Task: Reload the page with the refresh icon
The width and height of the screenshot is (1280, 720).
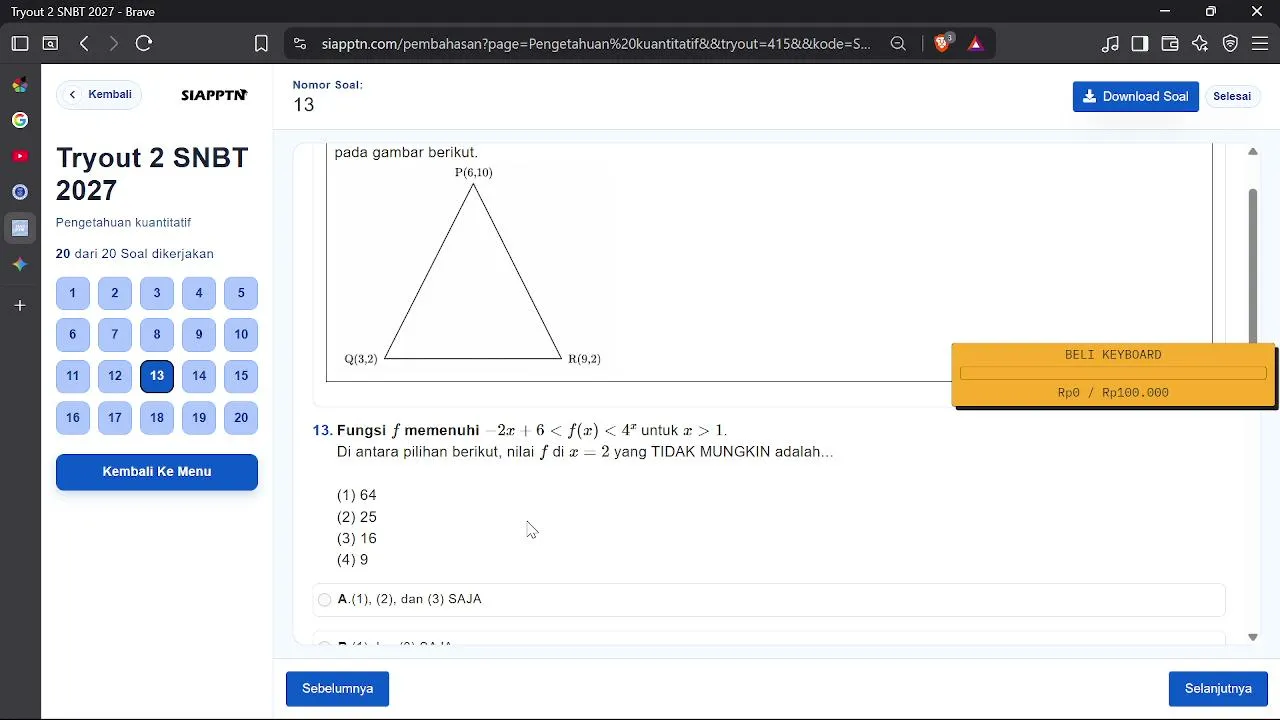Action: (144, 44)
